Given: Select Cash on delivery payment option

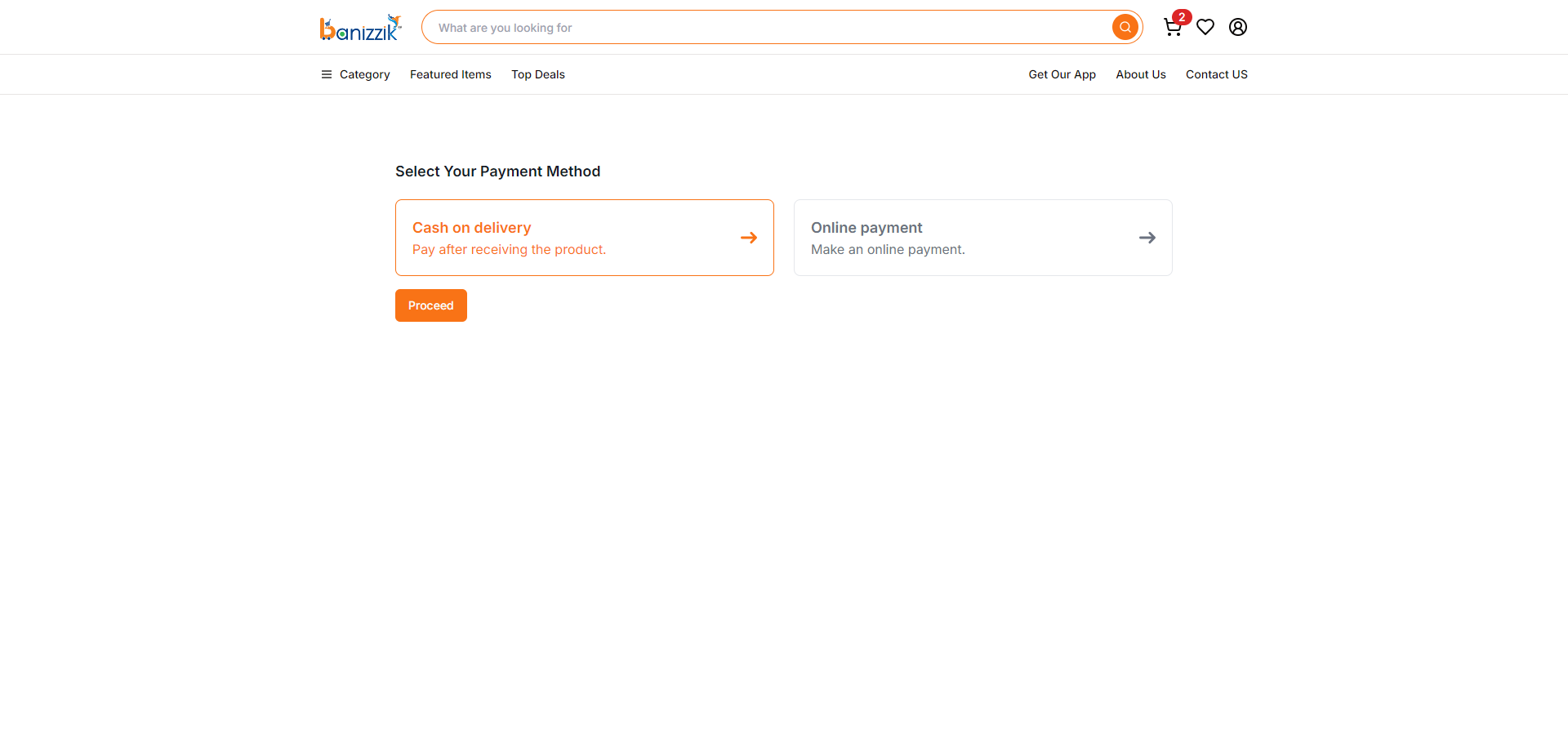Looking at the screenshot, I should (585, 238).
